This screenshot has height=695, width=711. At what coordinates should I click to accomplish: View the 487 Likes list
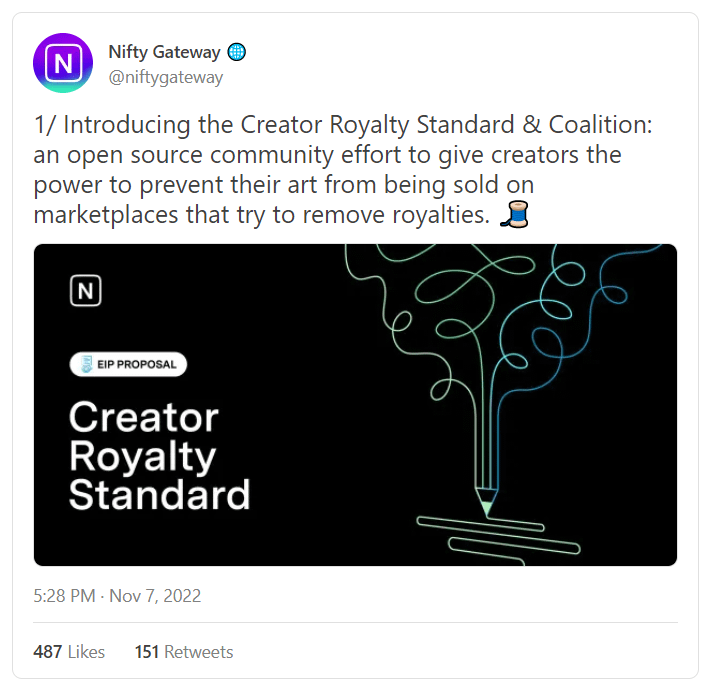pos(69,652)
